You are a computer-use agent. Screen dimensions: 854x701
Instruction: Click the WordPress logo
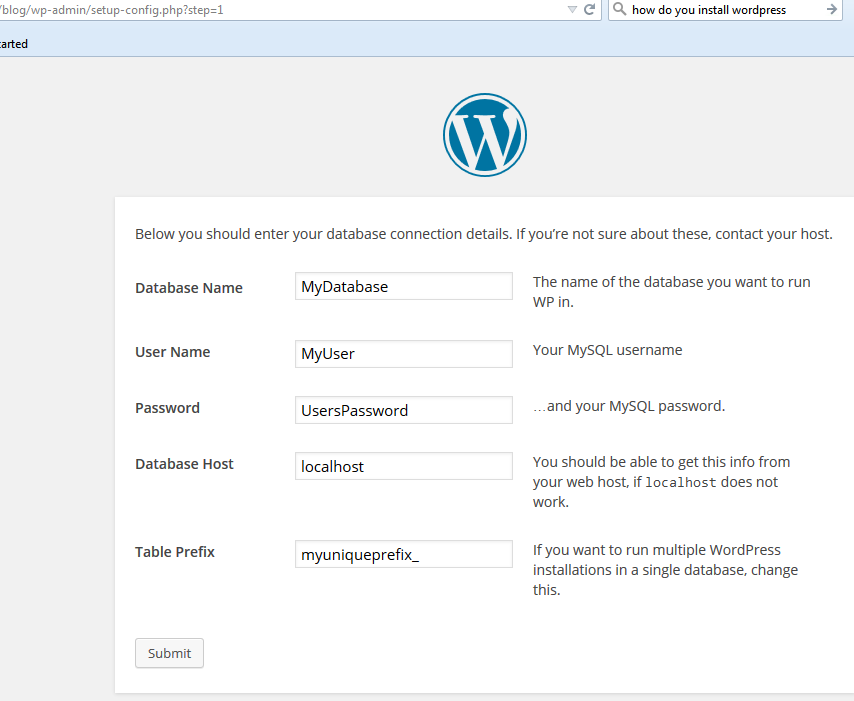pyautogui.click(x=485, y=135)
